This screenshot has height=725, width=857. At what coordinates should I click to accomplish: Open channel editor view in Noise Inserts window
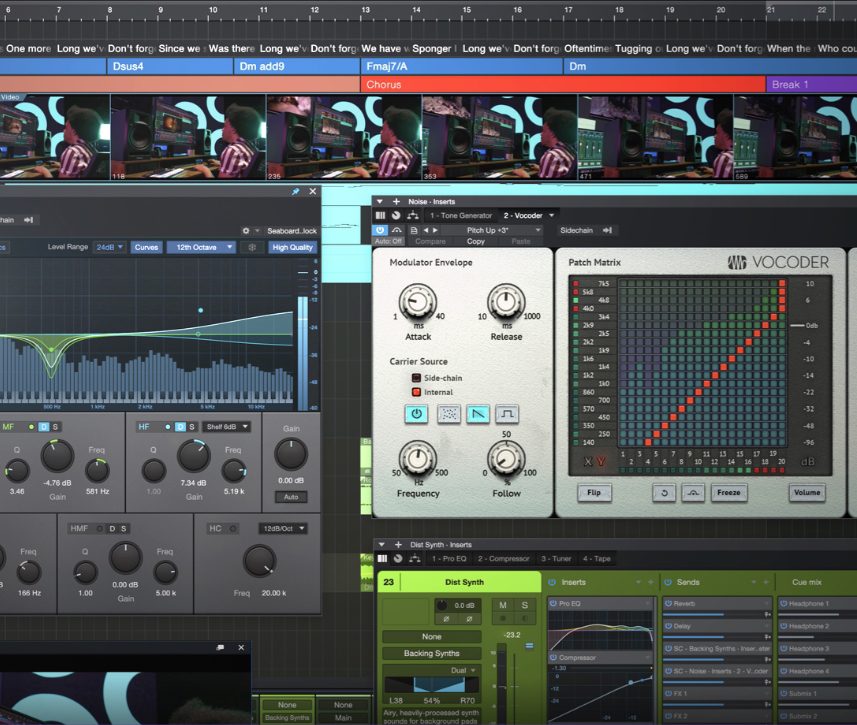click(380, 215)
